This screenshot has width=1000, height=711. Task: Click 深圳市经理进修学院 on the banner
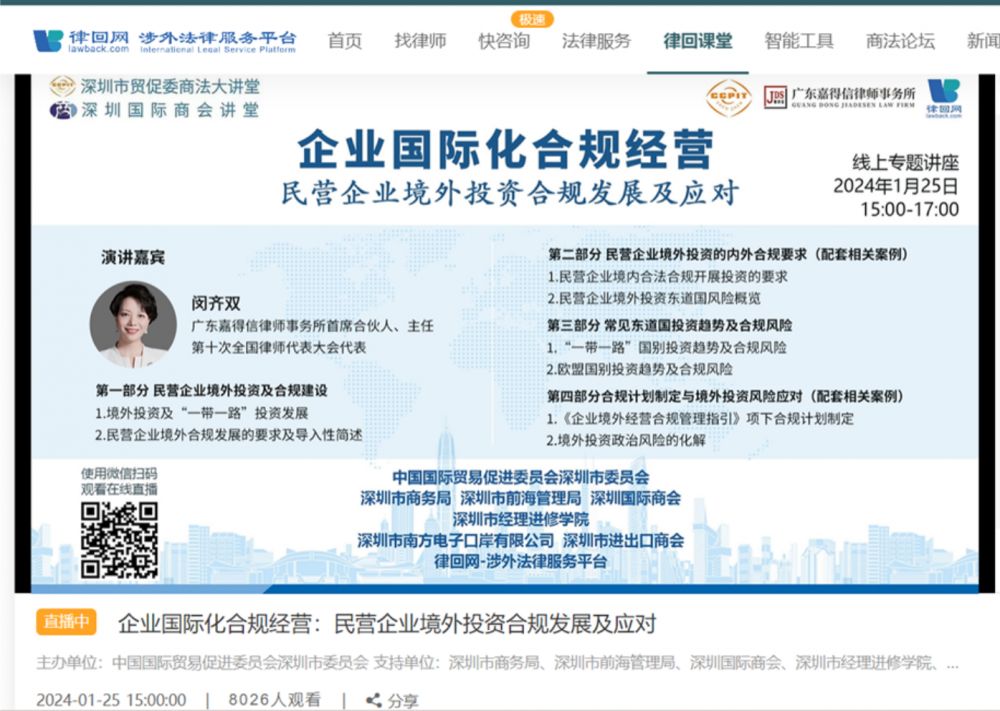pos(520,519)
